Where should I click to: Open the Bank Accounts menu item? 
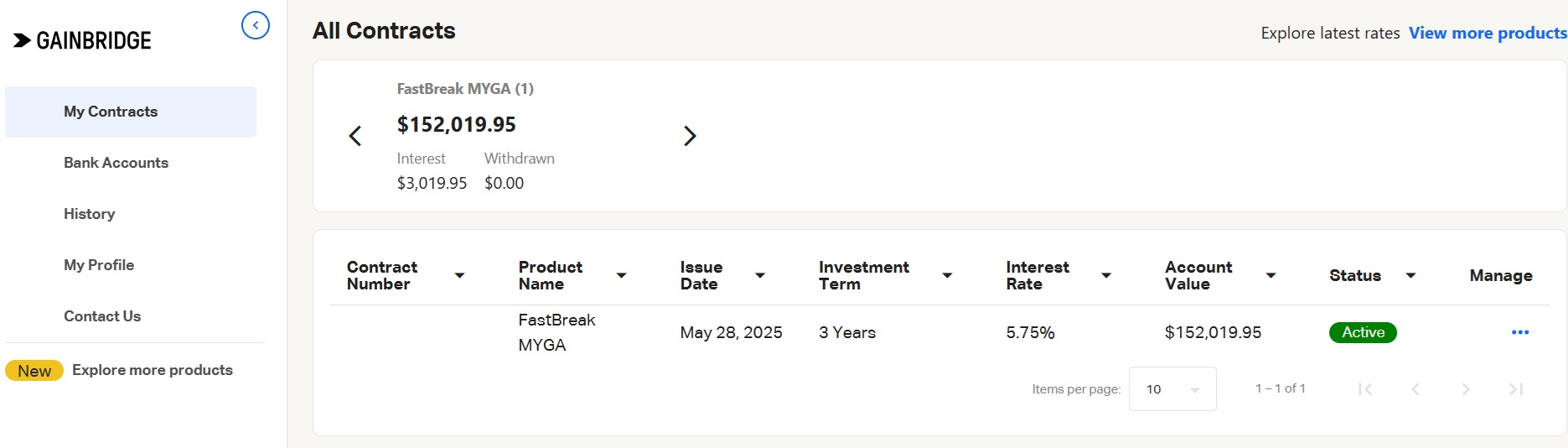(116, 163)
